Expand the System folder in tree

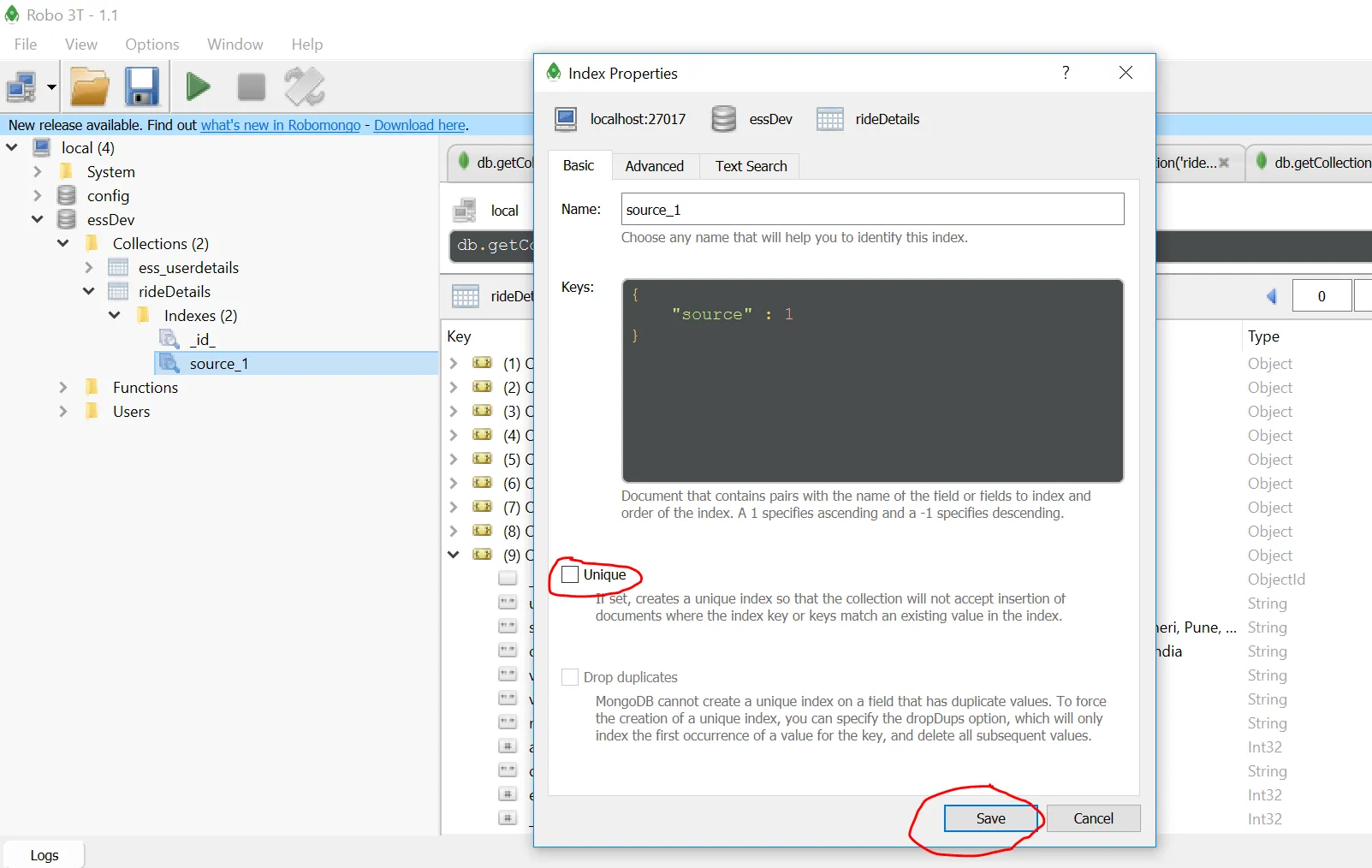(x=37, y=171)
